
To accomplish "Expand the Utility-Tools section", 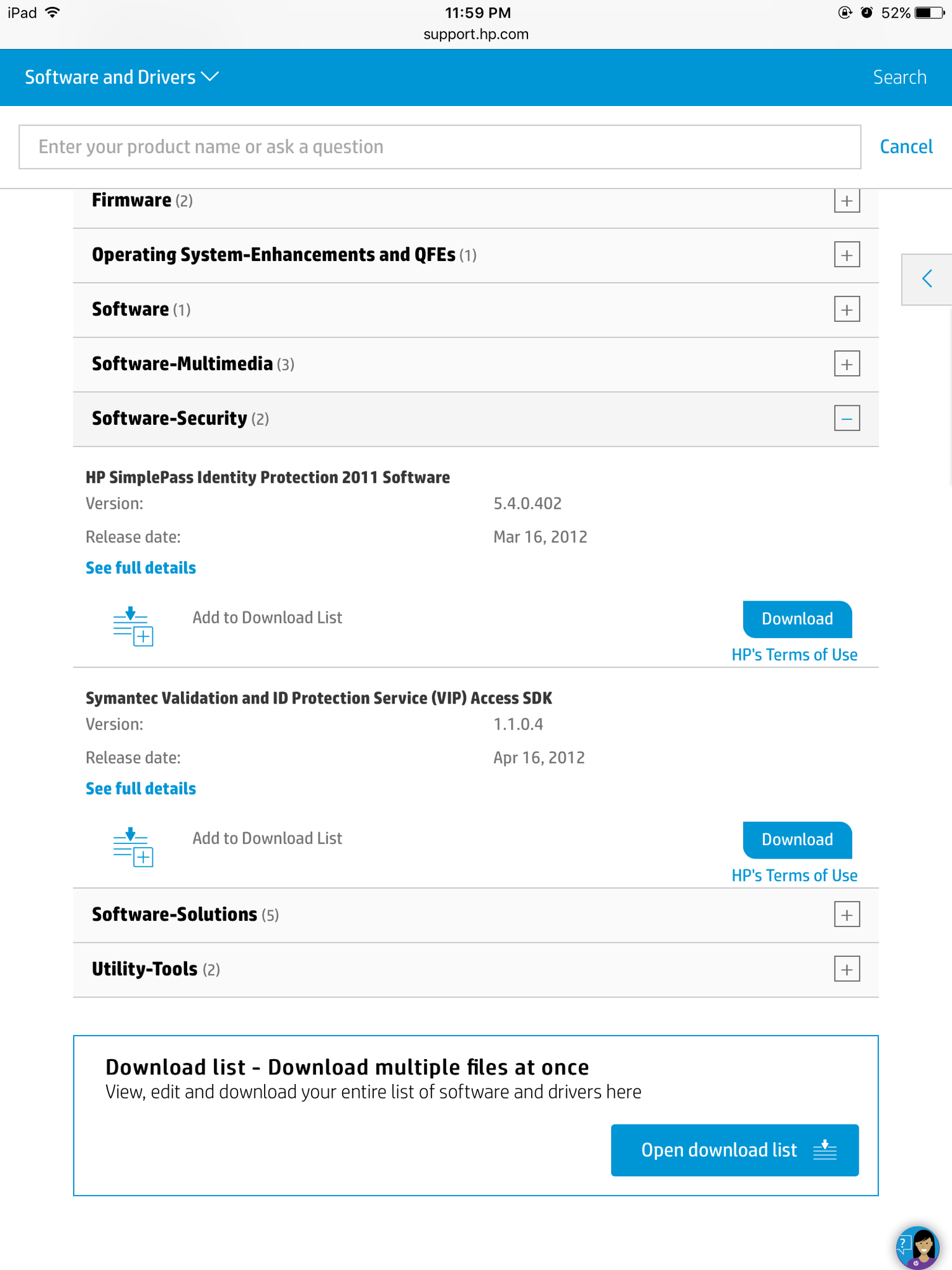I will point(846,969).
